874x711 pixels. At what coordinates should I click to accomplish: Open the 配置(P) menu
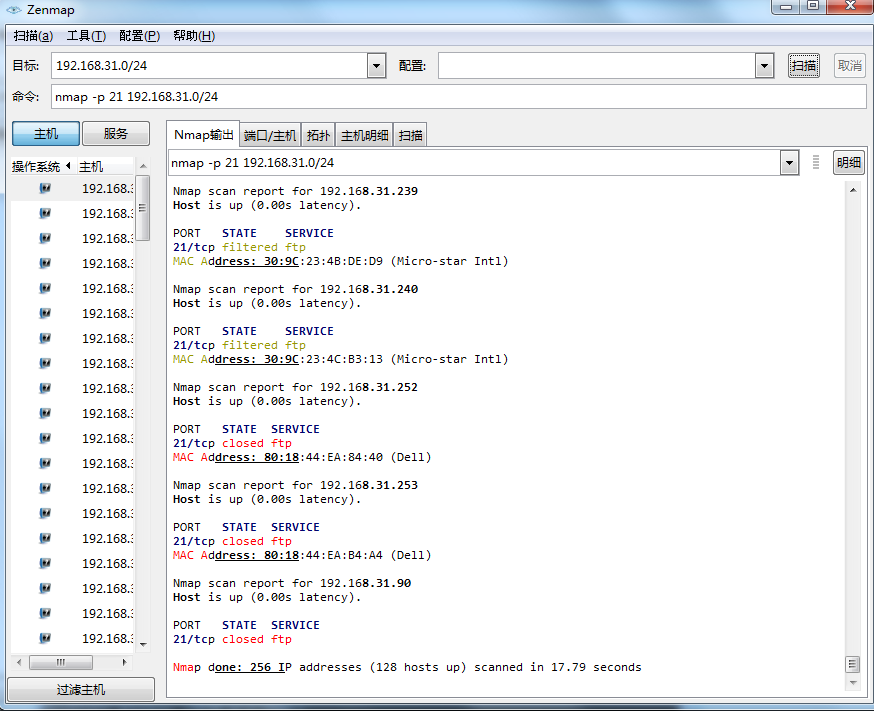[139, 36]
